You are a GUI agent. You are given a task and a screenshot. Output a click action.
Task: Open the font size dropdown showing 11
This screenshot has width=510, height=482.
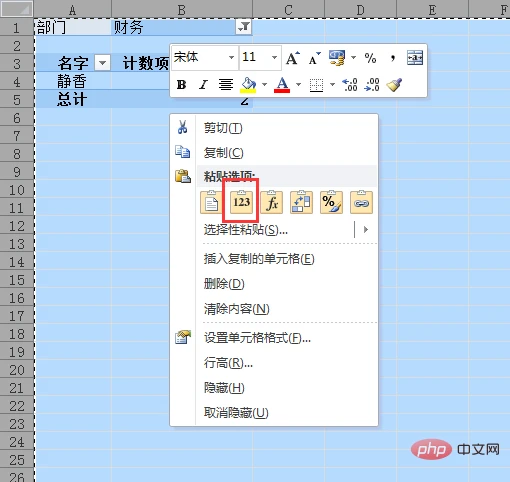(x=274, y=58)
